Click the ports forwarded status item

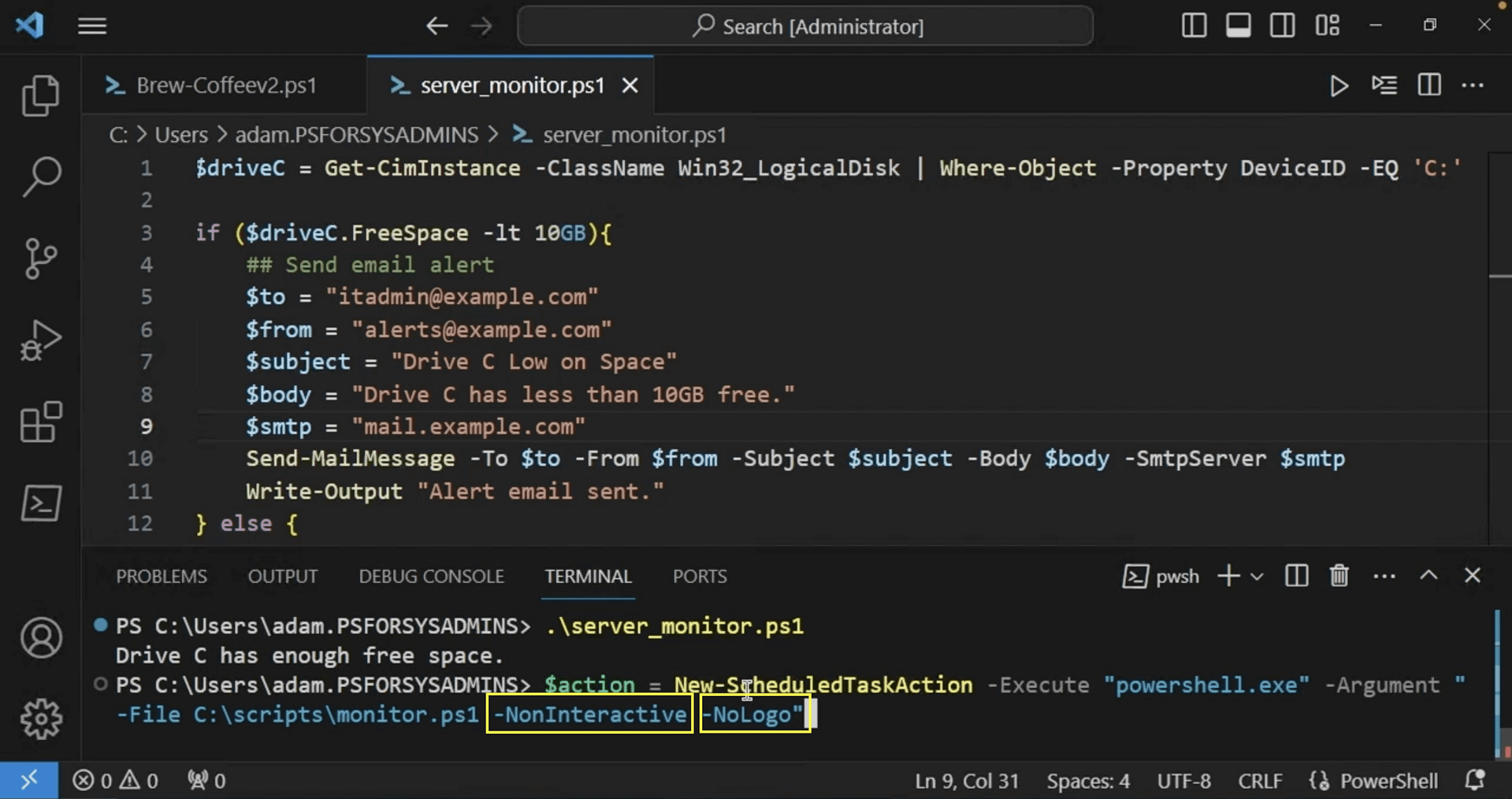click(206, 780)
